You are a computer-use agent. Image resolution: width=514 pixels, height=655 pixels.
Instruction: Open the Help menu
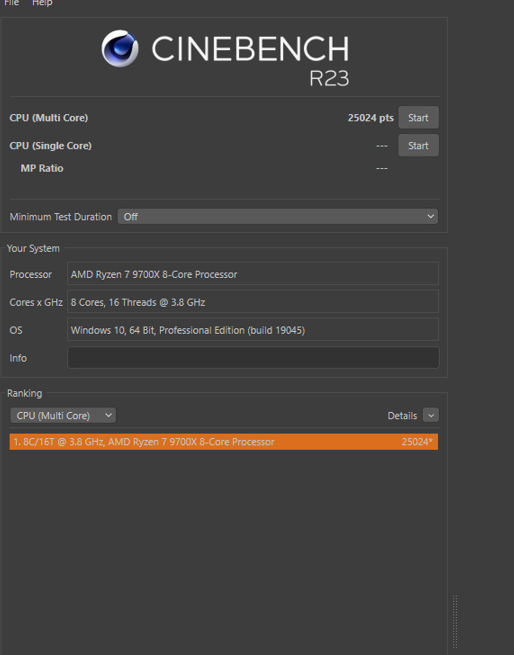42,3
